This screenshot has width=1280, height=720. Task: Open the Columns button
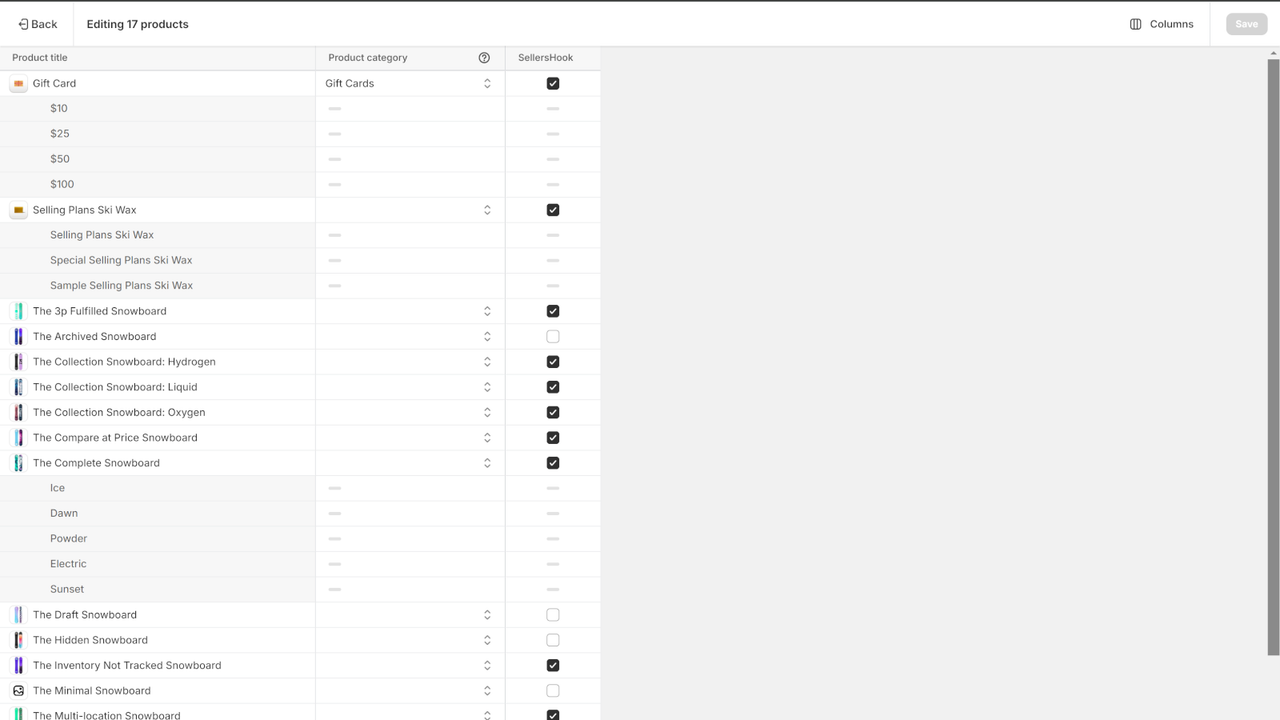click(x=1161, y=24)
